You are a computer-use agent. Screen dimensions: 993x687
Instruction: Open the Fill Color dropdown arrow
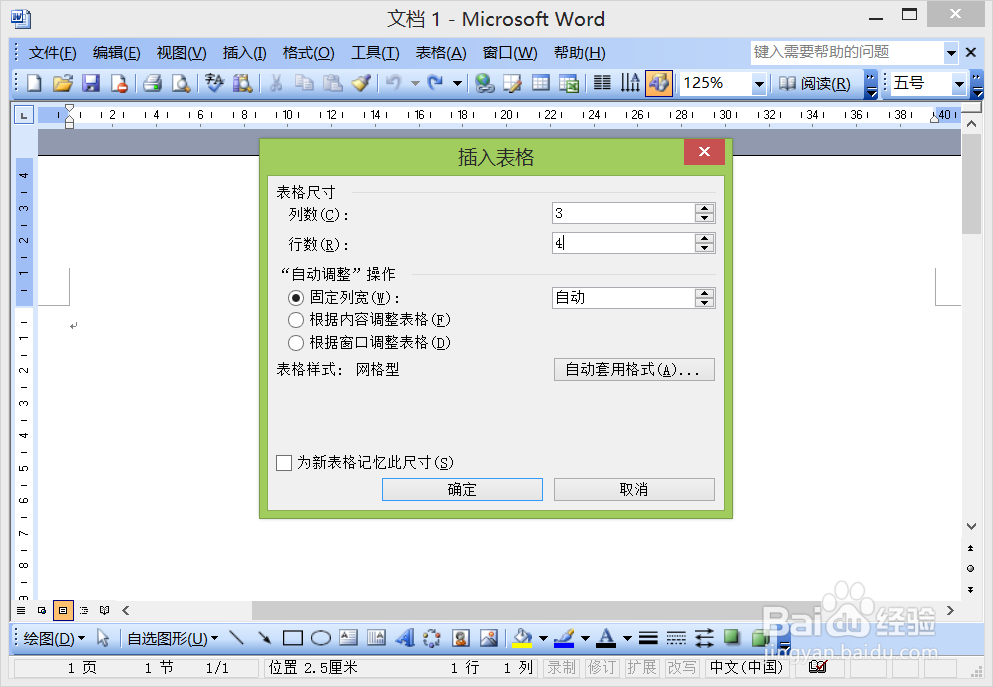(543, 638)
